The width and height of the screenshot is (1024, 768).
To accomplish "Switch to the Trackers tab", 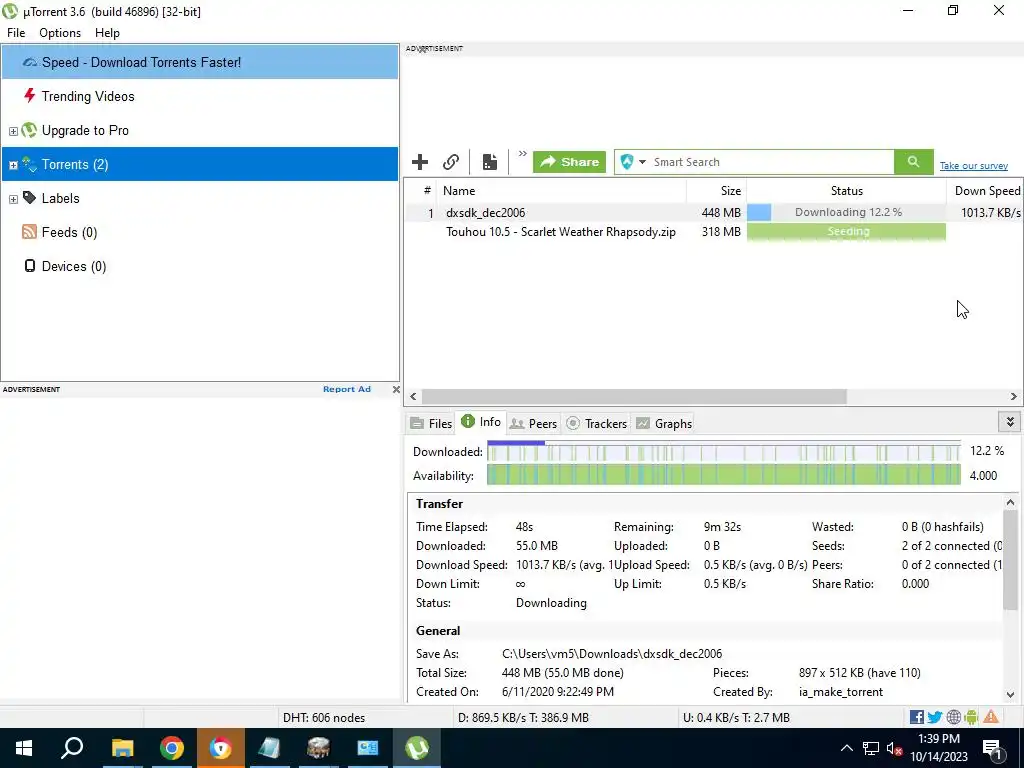I will point(596,423).
